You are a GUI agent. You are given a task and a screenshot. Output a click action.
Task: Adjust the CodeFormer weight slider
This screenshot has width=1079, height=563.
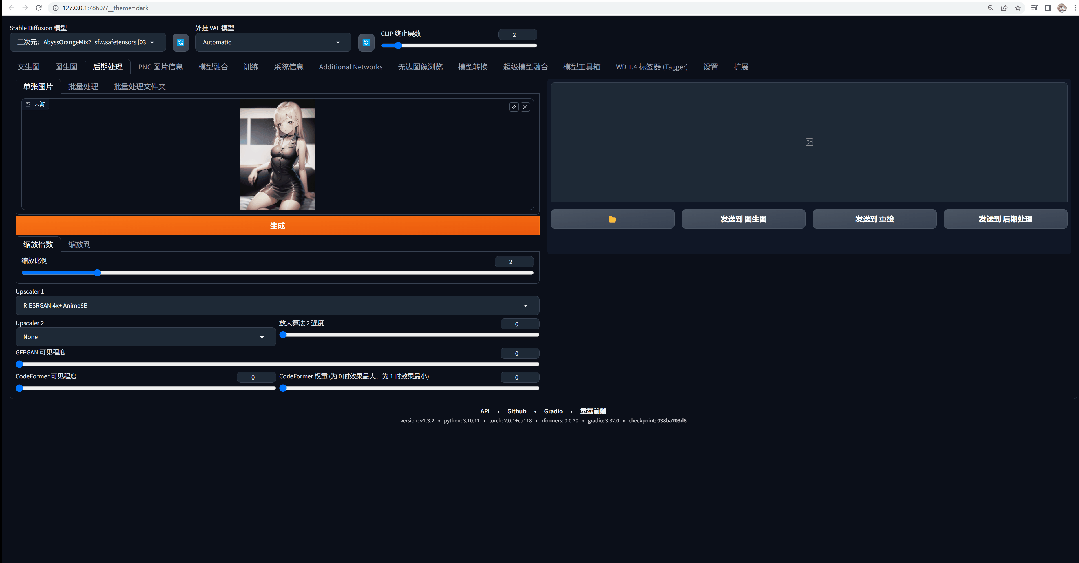coord(409,388)
